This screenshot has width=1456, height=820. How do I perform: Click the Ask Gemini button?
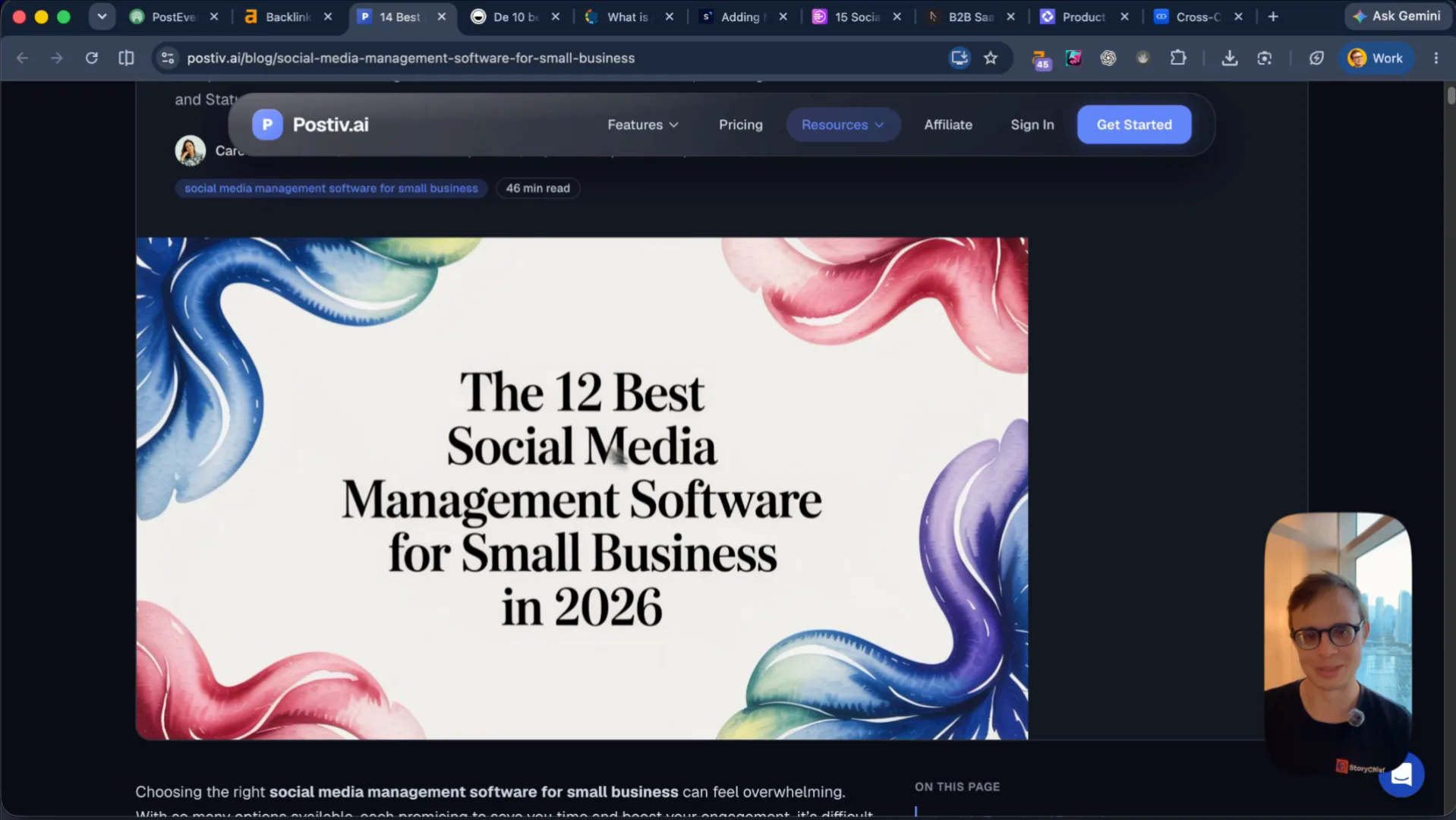[1396, 16]
